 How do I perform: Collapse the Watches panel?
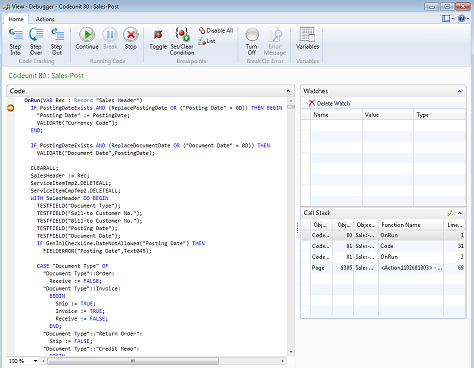tap(459, 91)
